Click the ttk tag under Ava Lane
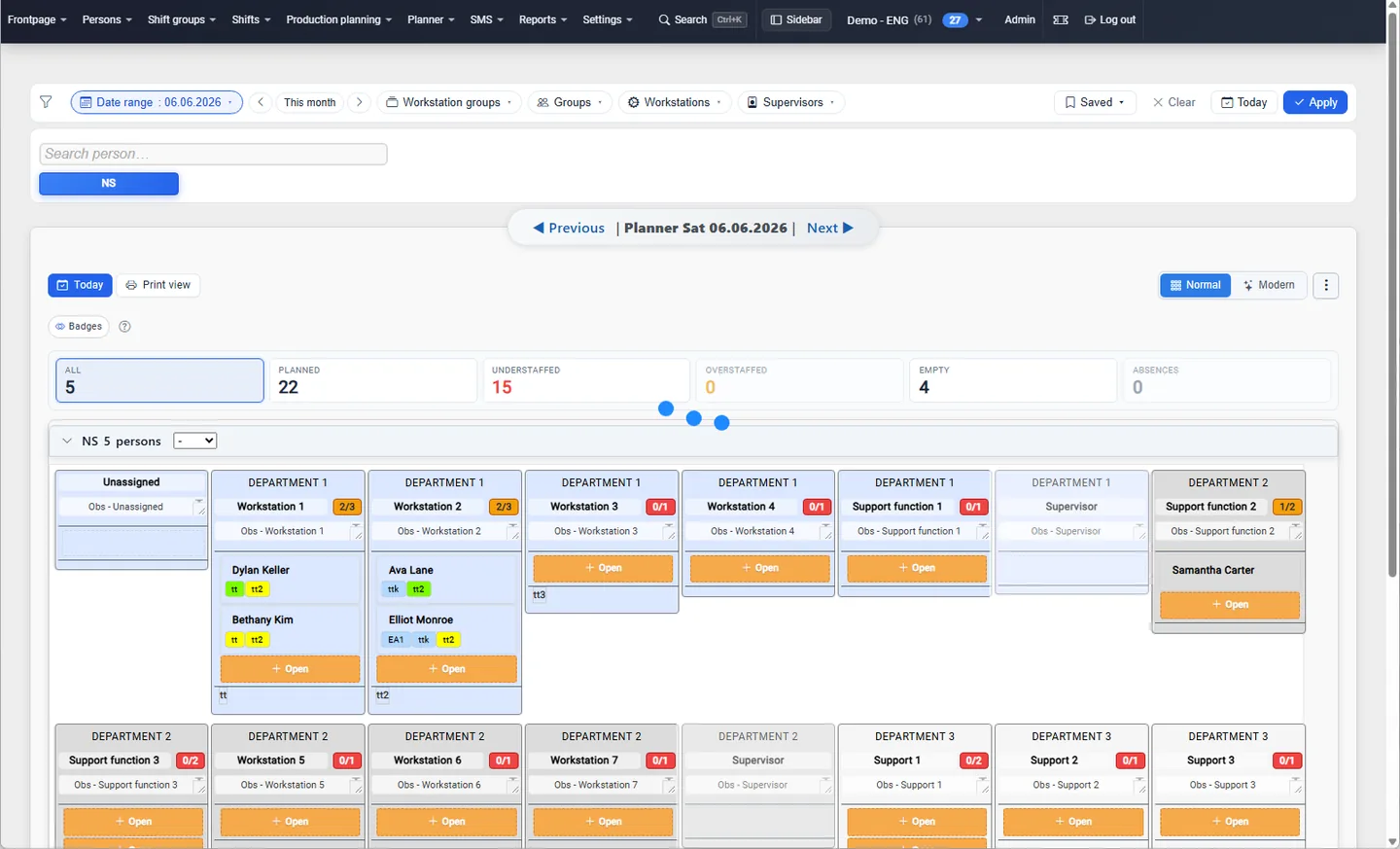1400x849 pixels. [x=393, y=589]
